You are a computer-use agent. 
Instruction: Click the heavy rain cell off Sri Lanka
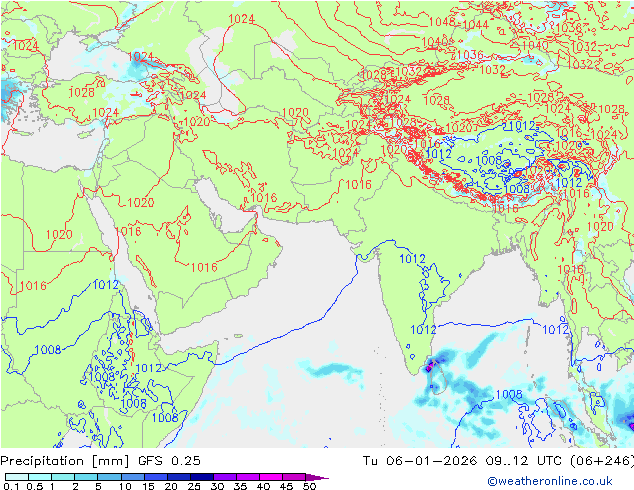pos(429,367)
